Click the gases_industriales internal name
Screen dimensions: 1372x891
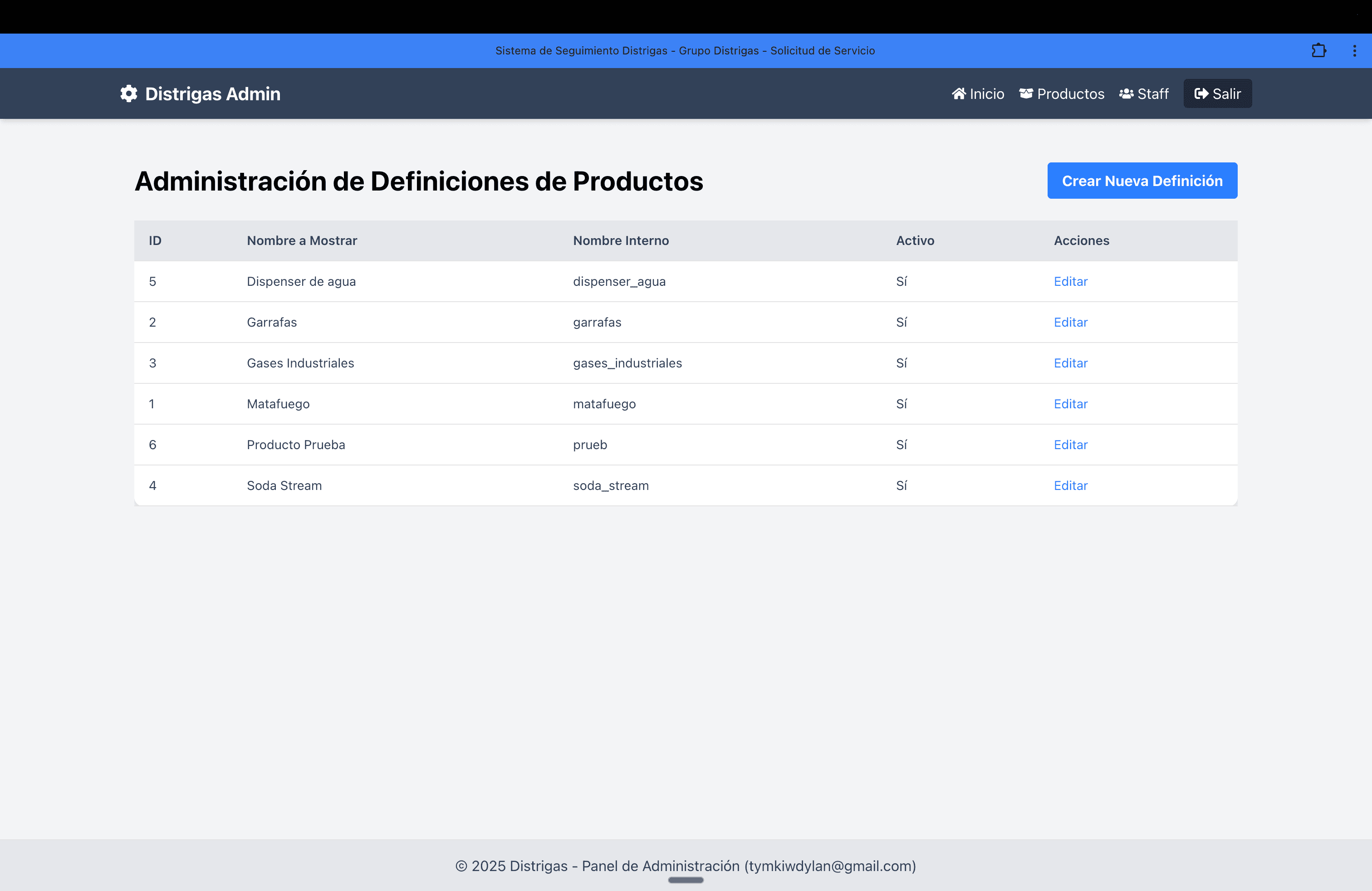point(627,363)
